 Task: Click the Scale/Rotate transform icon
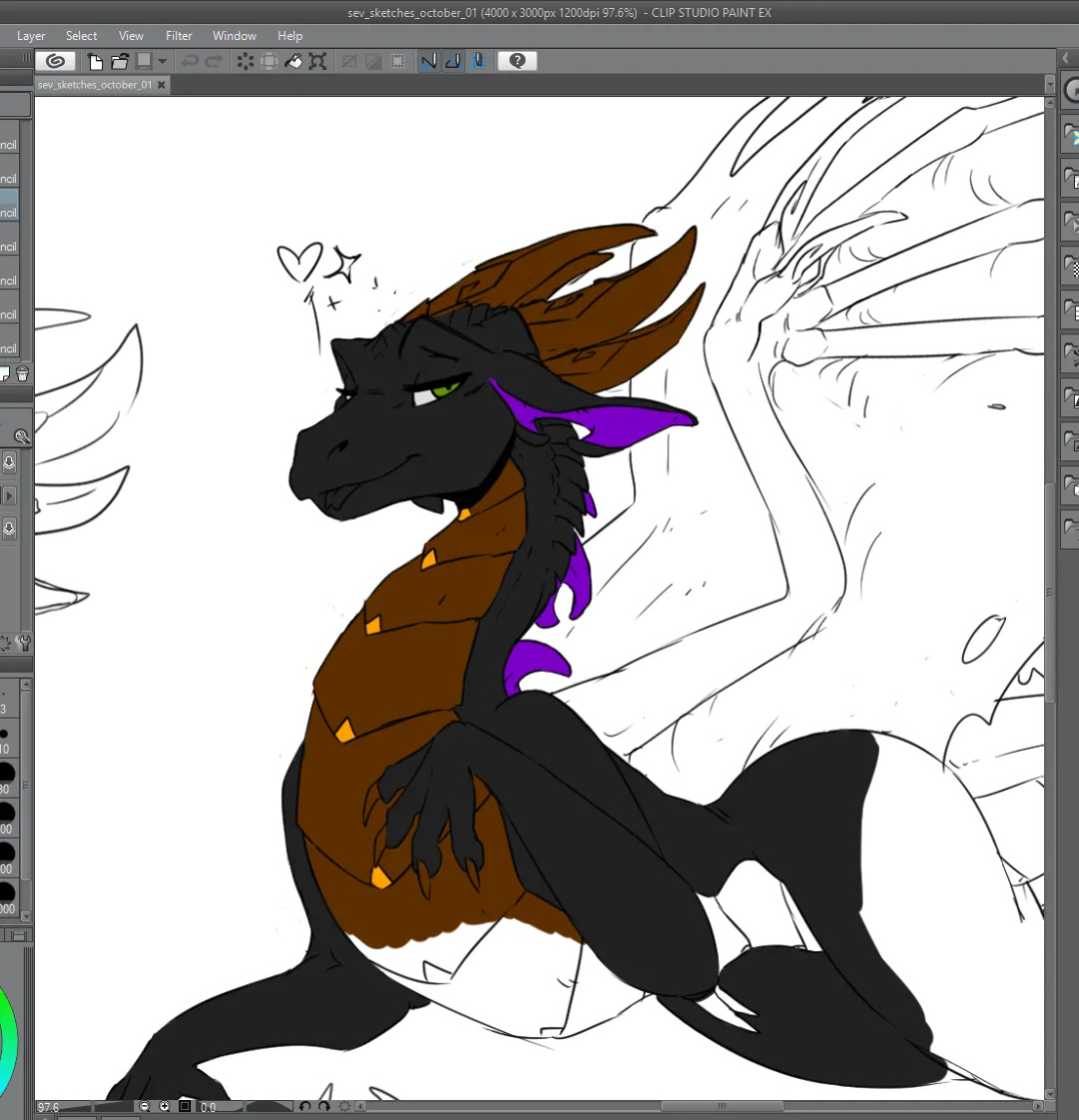[x=317, y=62]
